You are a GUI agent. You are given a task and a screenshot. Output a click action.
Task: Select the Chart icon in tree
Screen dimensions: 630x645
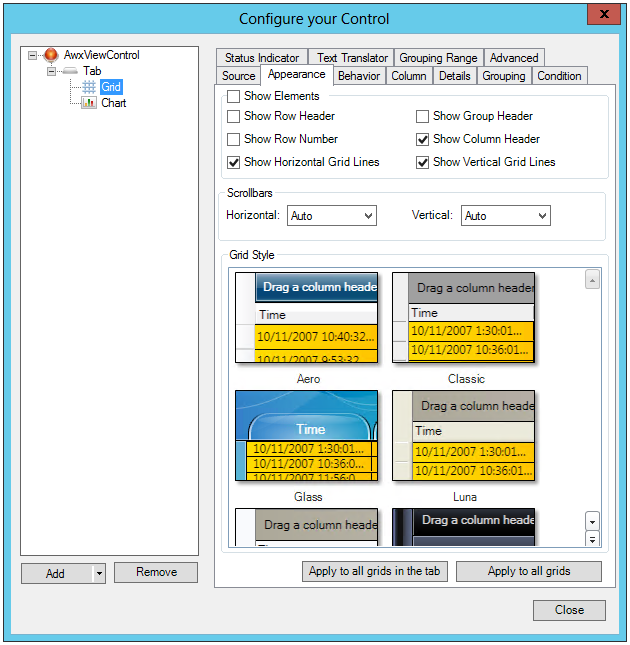pyautogui.click(x=89, y=103)
